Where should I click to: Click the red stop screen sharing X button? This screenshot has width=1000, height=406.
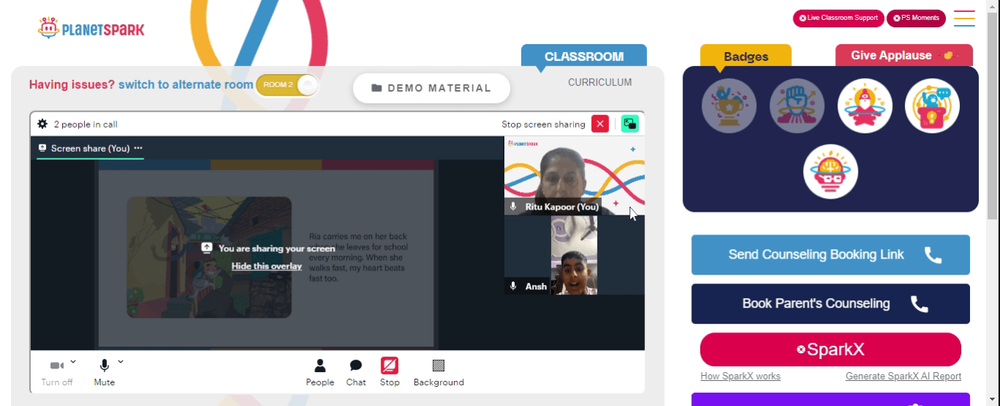(x=599, y=124)
